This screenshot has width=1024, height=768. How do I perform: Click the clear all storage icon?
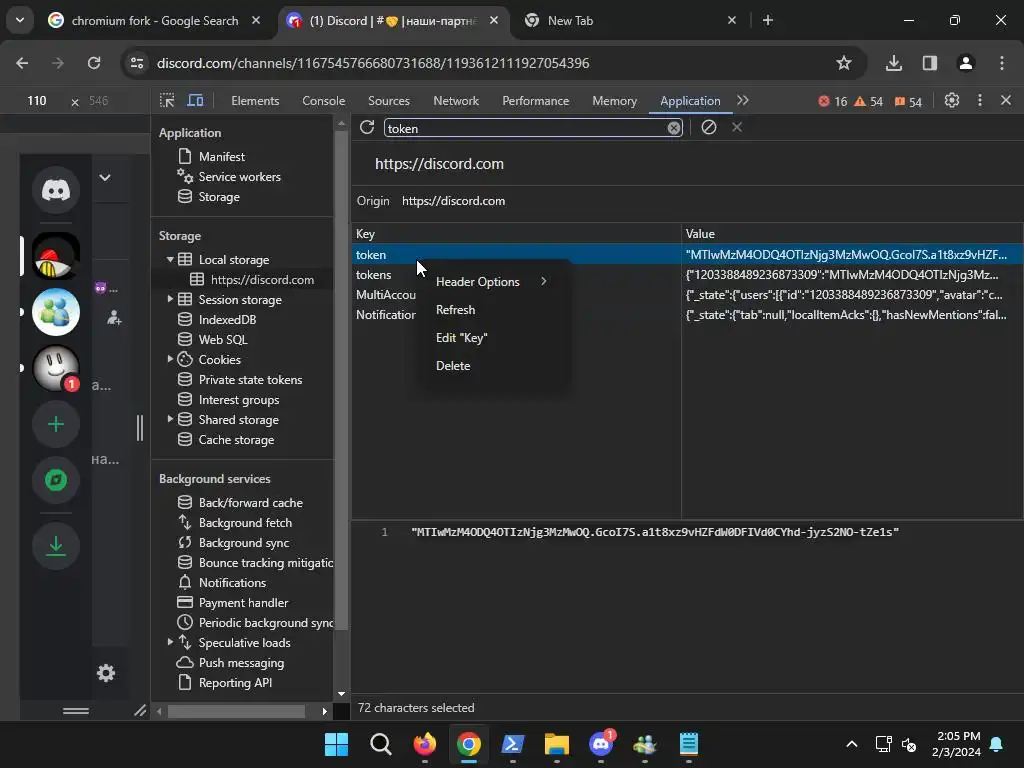tap(709, 127)
